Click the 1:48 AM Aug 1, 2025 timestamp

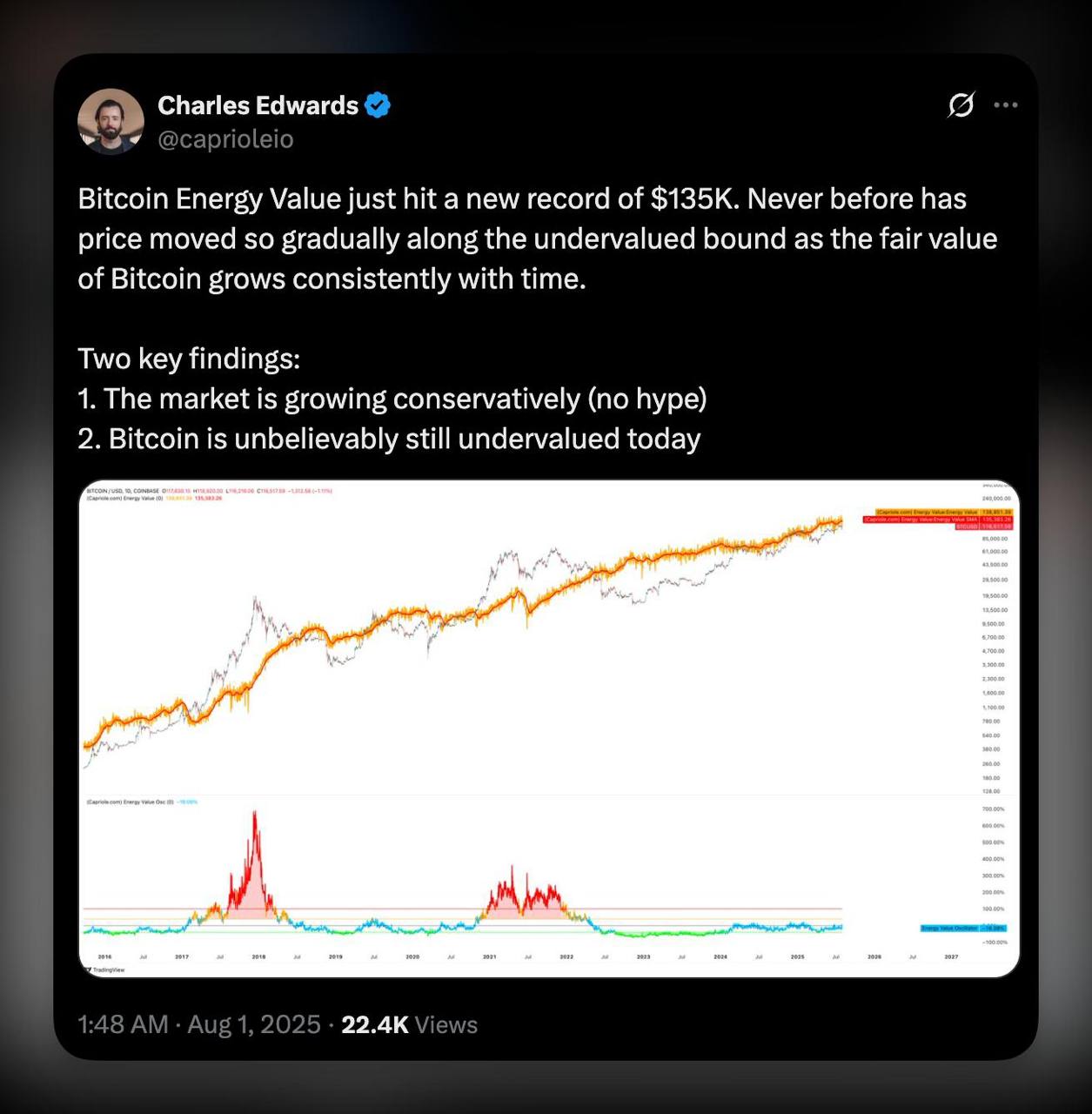(199, 1024)
